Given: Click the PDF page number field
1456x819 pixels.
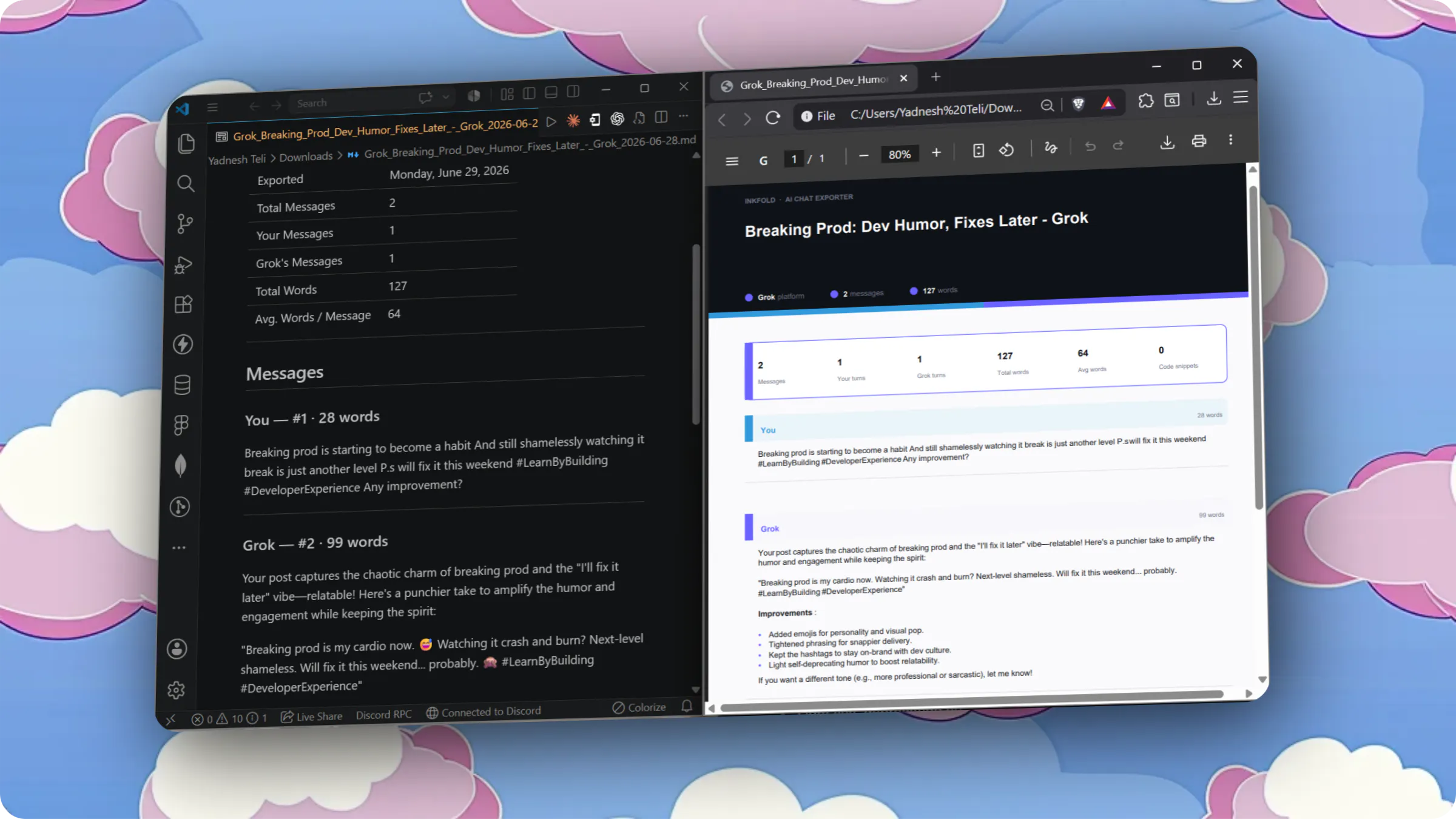Looking at the screenshot, I should click(x=794, y=159).
